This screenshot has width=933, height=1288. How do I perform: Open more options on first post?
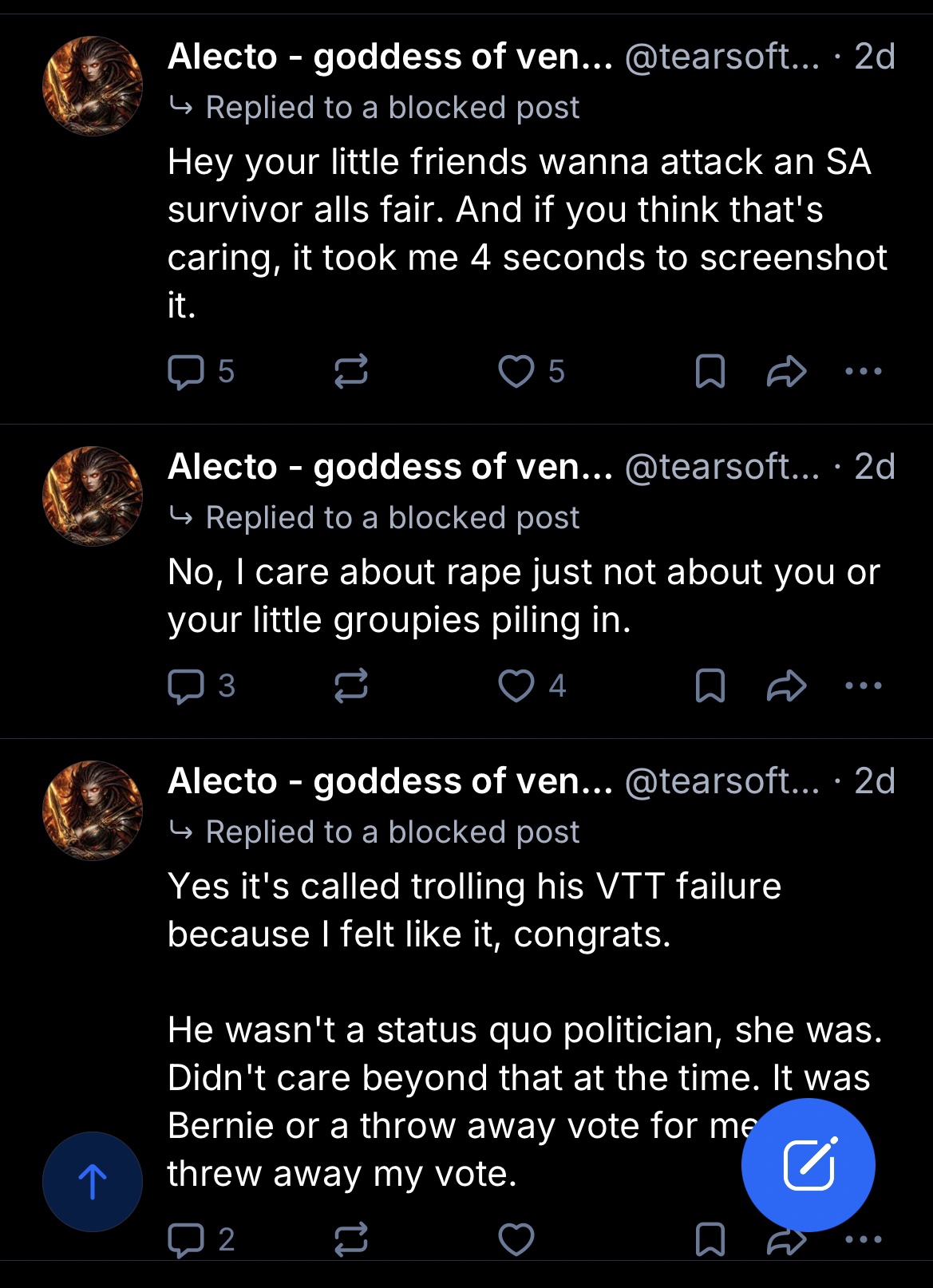[863, 372]
